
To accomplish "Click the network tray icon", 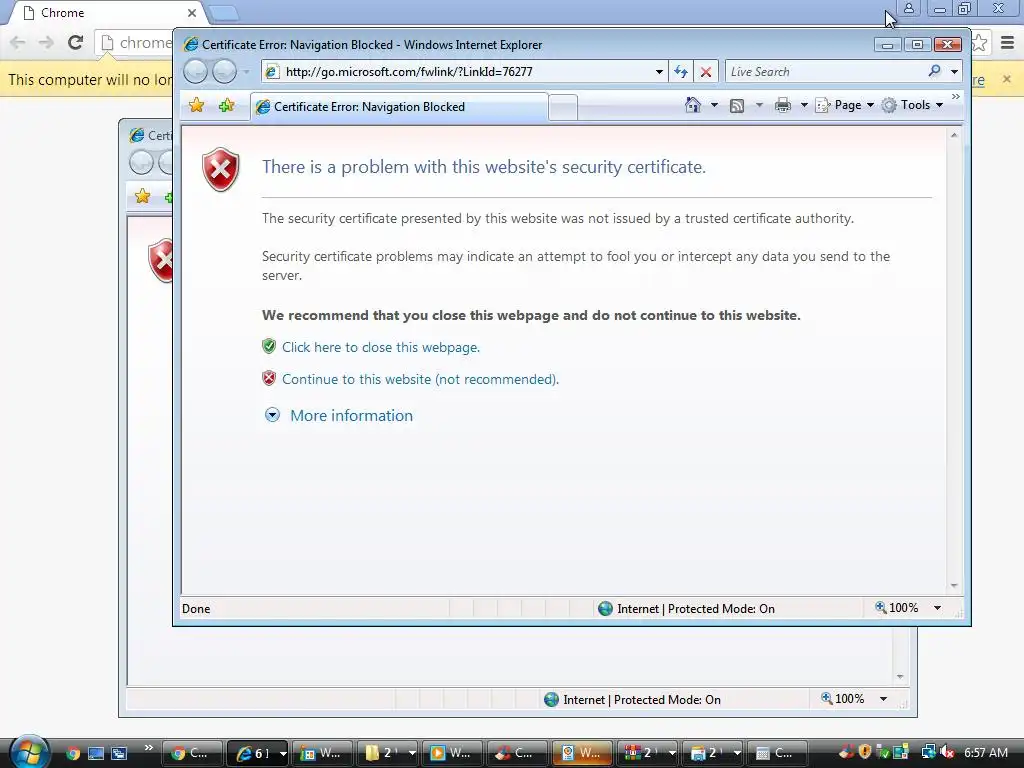I will [x=927, y=752].
